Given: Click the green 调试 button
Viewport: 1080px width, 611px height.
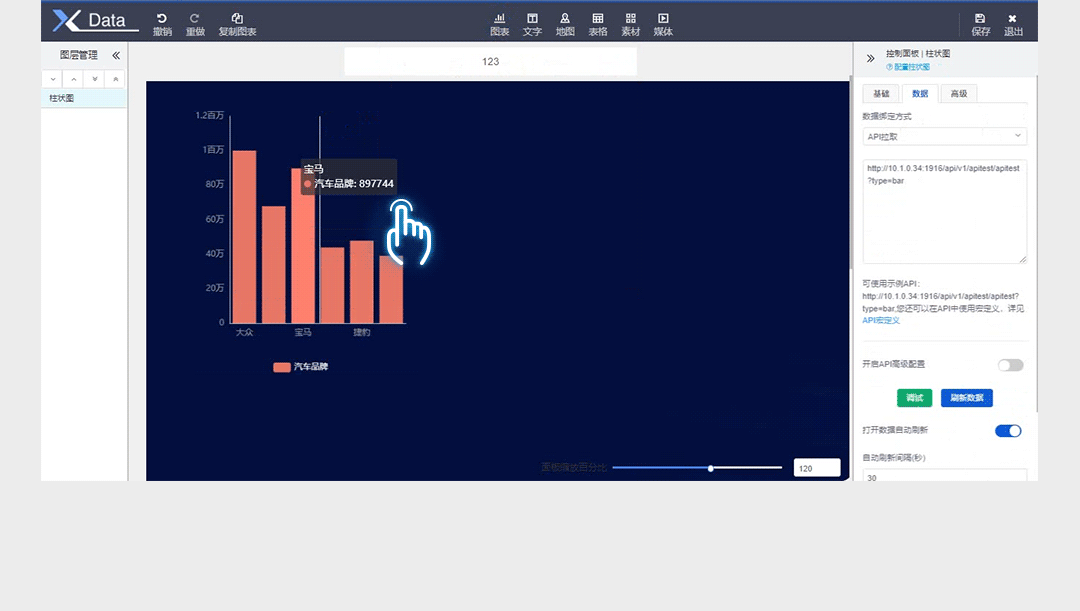Looking at the screenshot, I should coord(914,398).
